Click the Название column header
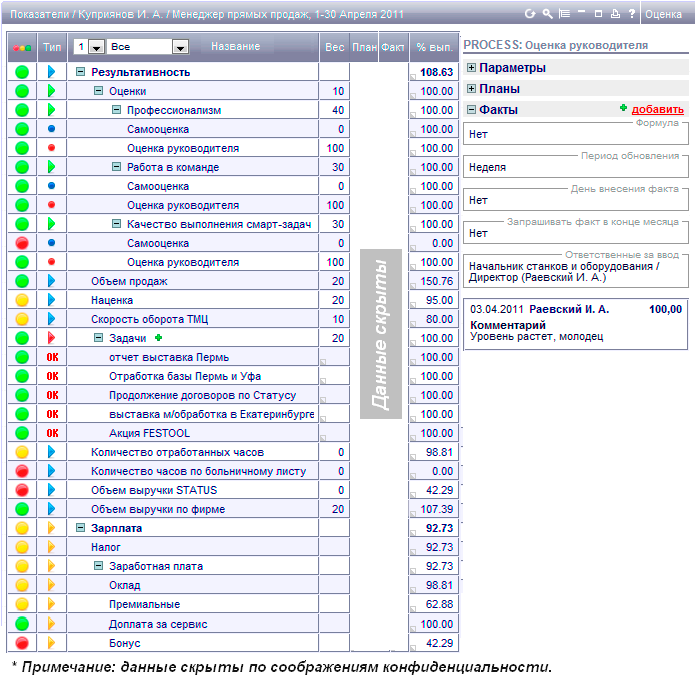The width and height of the screenshot is (695, 681). click(235, 47)
